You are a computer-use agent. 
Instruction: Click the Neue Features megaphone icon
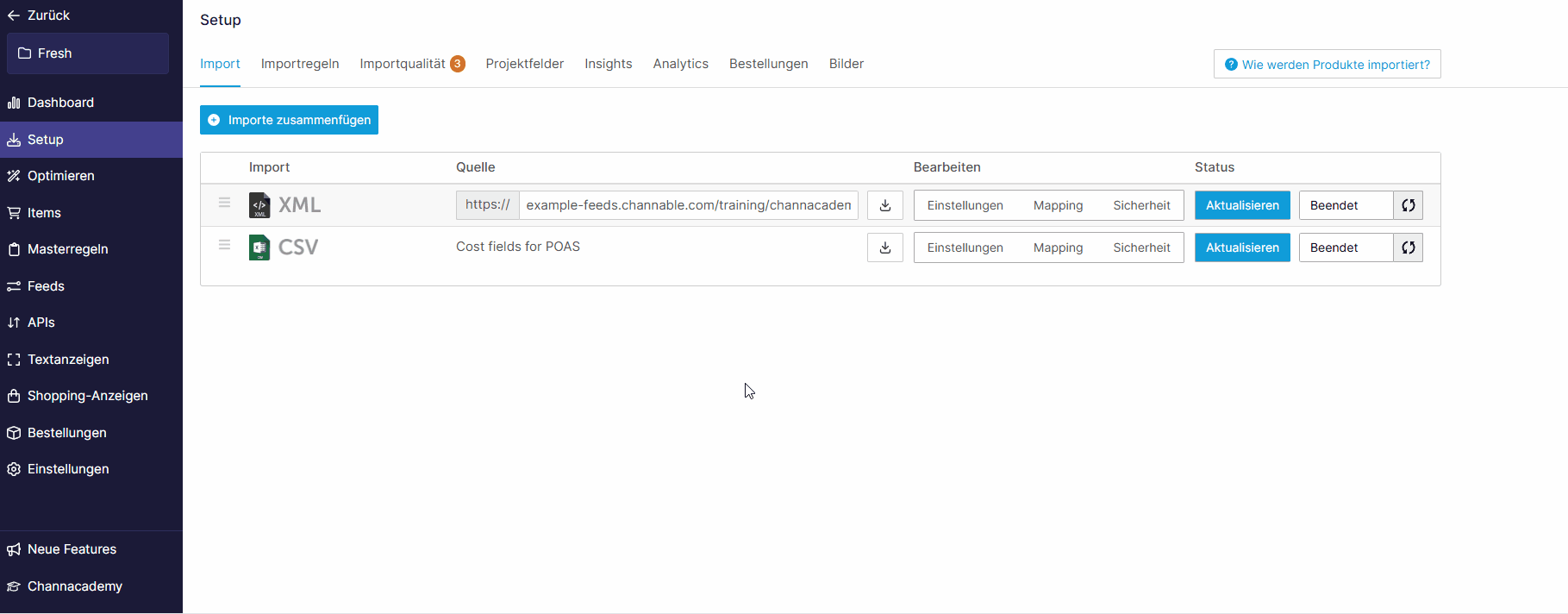point(14,549)
